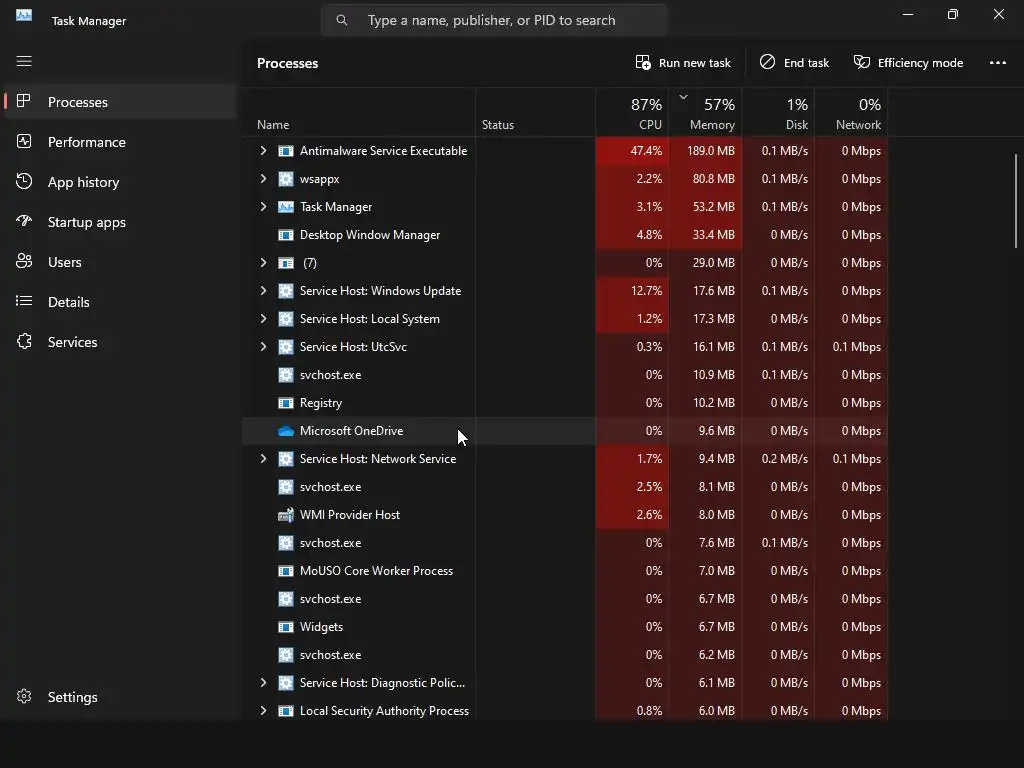Select the Registry process row
This screenshot has width=1024, height=768.
pos(565,403)
